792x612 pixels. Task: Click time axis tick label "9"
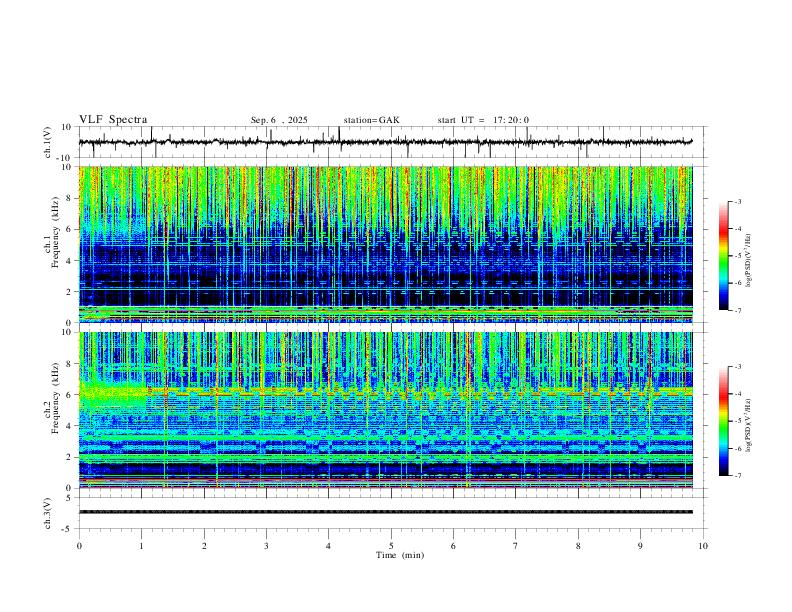(x=640, y=546)
